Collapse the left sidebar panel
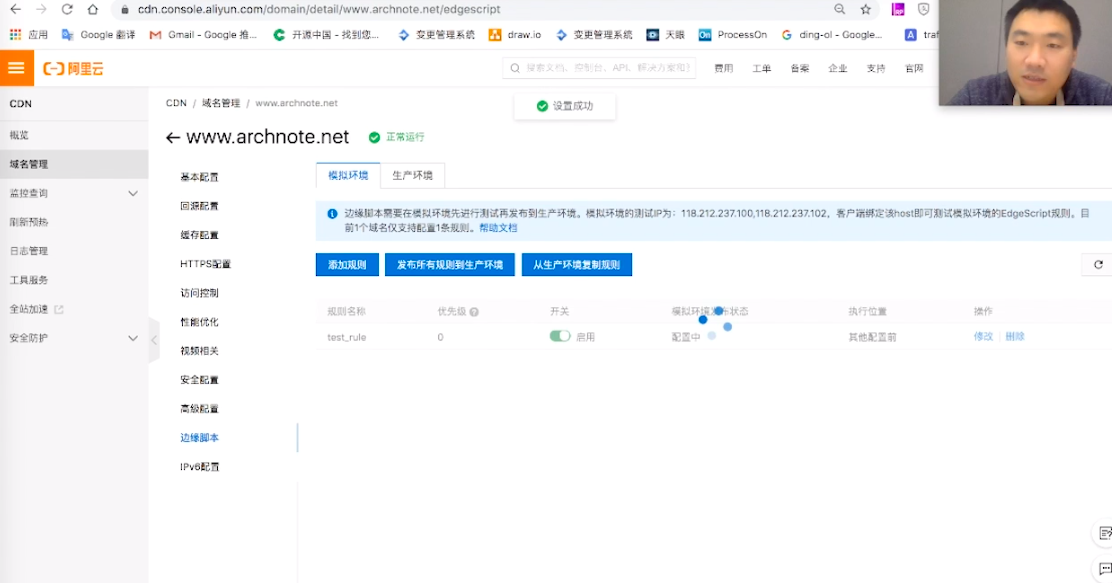The image size is (1112, 583). click(153, 339)
